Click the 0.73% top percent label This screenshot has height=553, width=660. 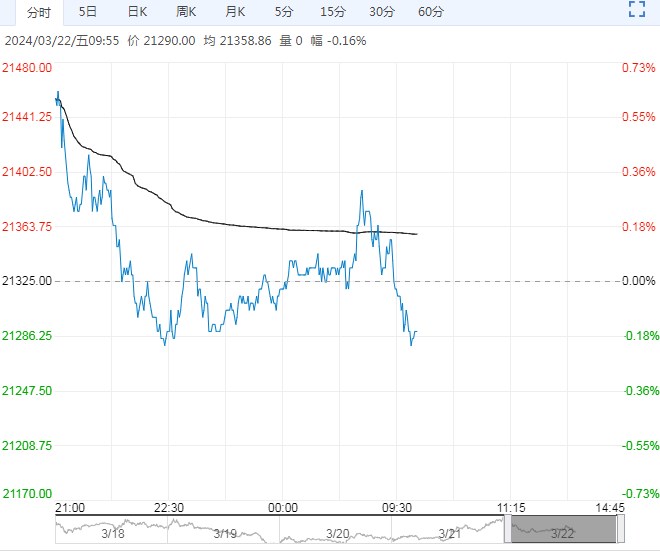click(639, 68)
